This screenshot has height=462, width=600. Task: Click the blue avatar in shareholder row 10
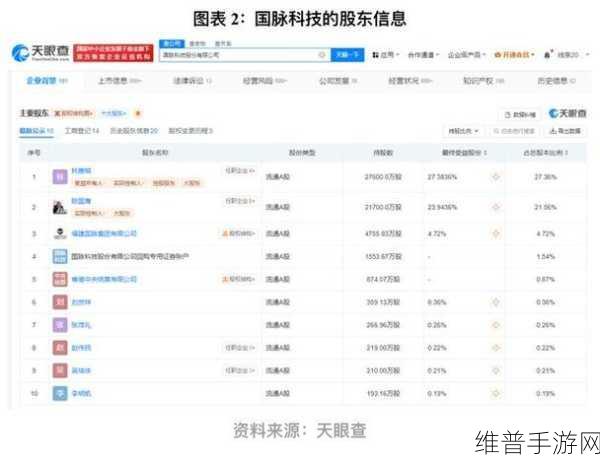(x=60, y=393)
